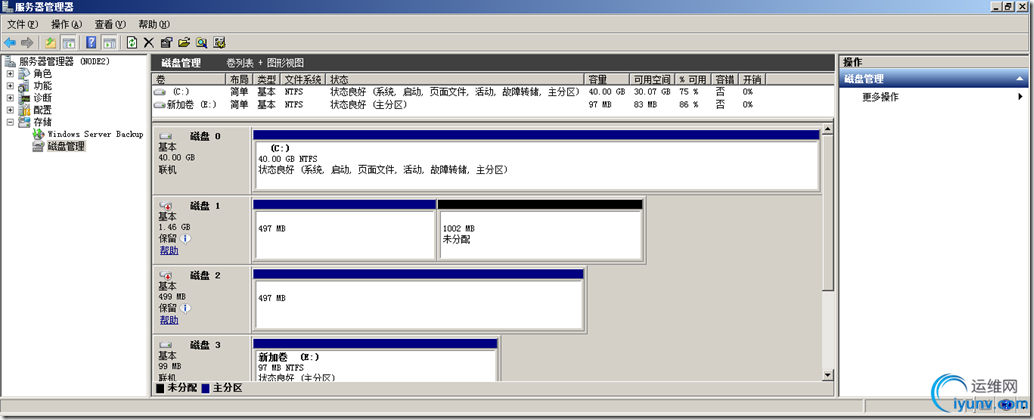
Task: Select the 新加卷 (E:) partition on 磁盘 3
Action: tap(375, 360)
